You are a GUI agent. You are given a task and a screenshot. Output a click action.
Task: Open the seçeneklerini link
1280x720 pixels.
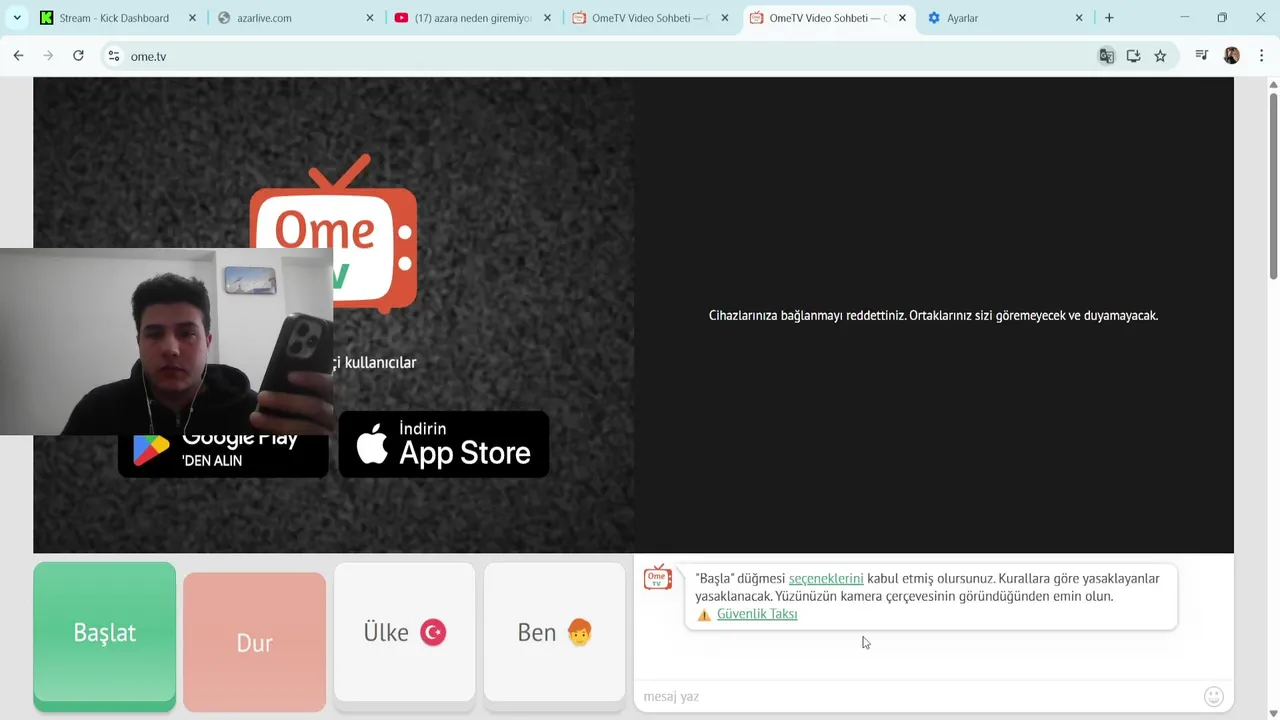[826, 578]
